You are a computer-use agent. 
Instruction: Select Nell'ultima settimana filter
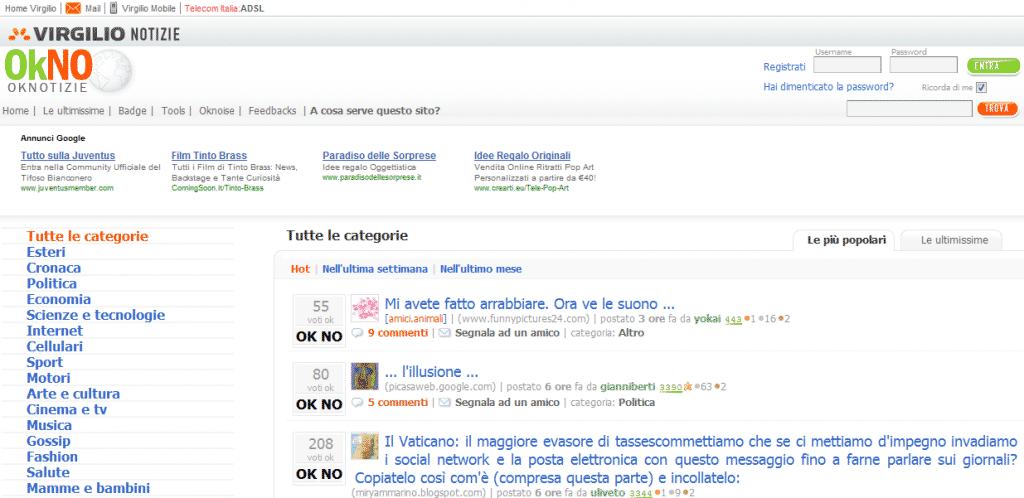pyautogui.click(x=375, y=269)
